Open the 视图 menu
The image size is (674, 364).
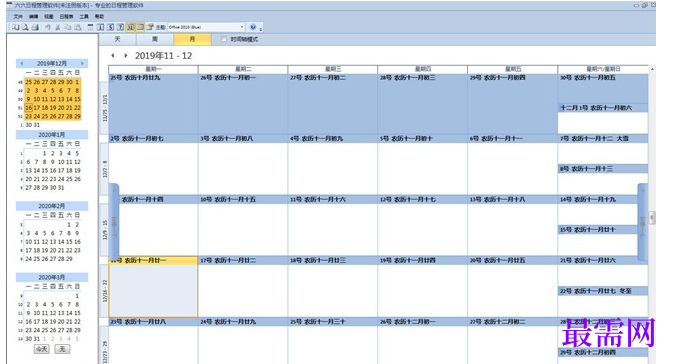tap(49, 16)
